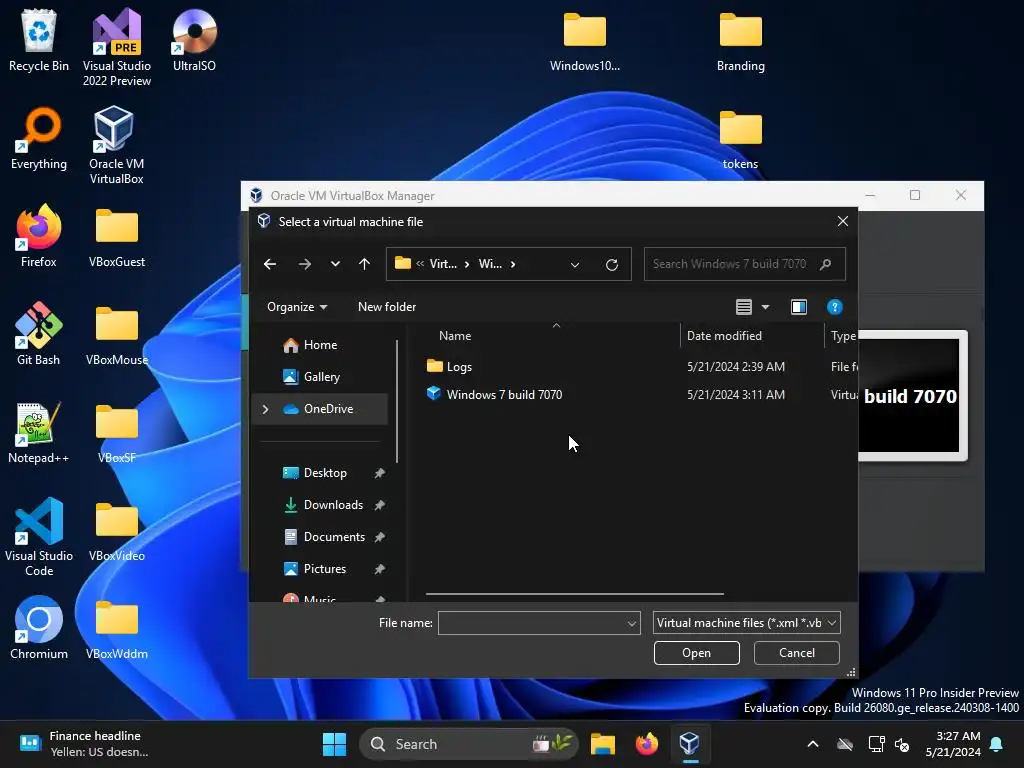Open Desktop quick access location
1024x768 pixels.
pos(325,473)
